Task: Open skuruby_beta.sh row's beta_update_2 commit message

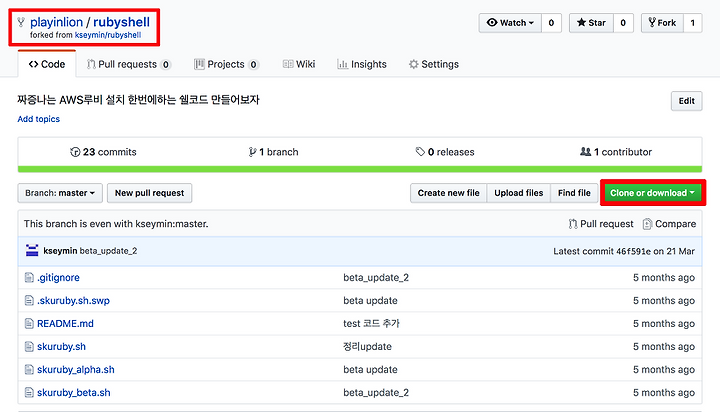Action: 376,392
